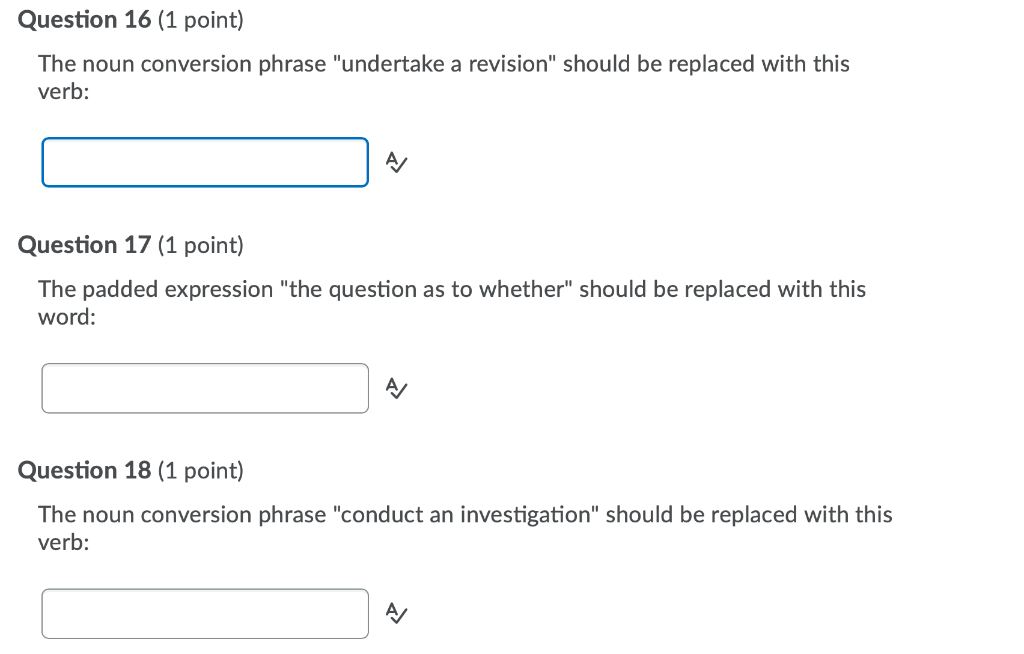
Task: Run spelling check on the 'conduct an investigation' answer
Action: pos(395,613)
